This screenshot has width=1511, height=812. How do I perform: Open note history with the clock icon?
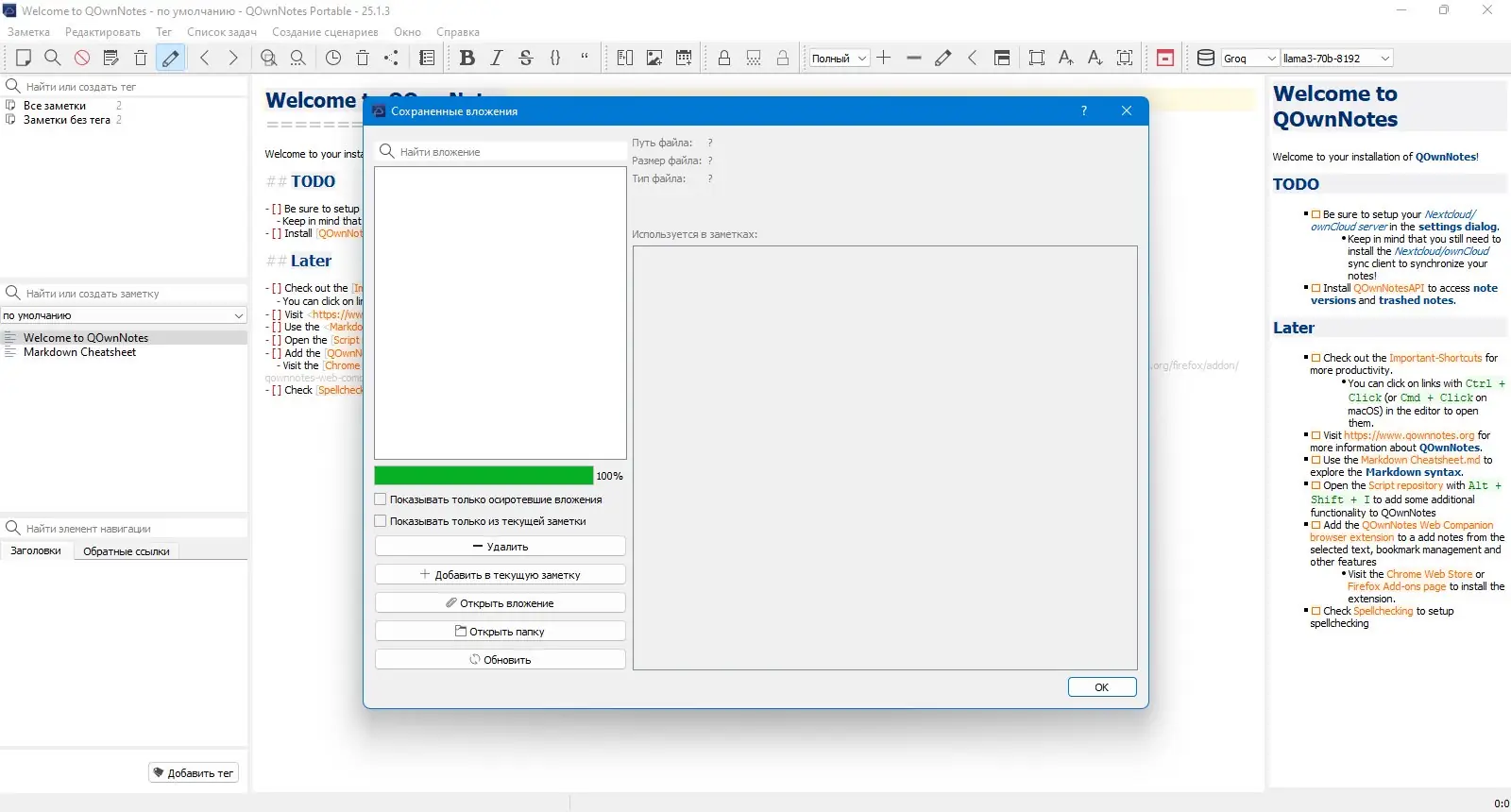tap(333, 58)
